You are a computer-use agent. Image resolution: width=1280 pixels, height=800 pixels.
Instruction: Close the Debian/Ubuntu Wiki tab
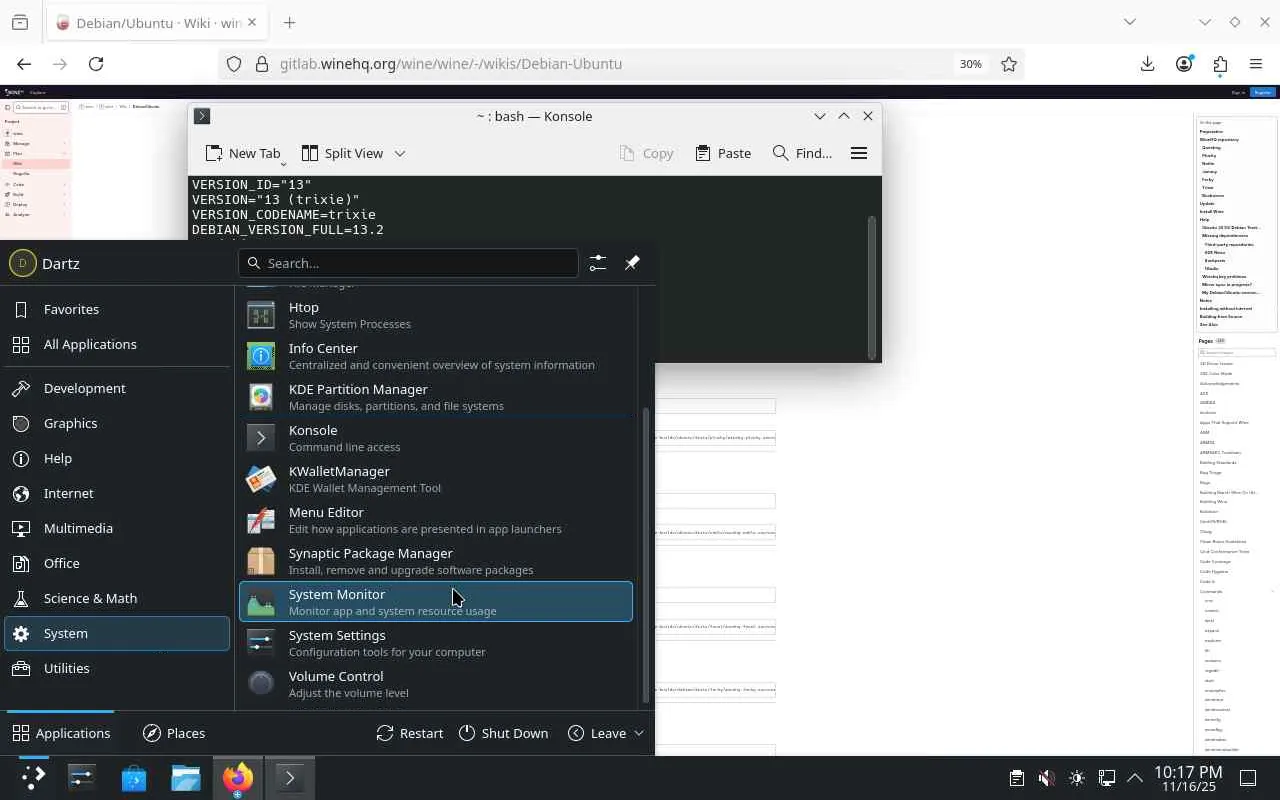click(252, 22)
